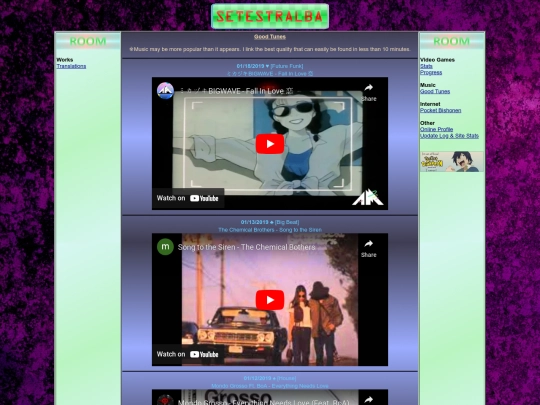540x405 pixels.
Task: Click the Fall In Love embedded video title
Action: 236,91
